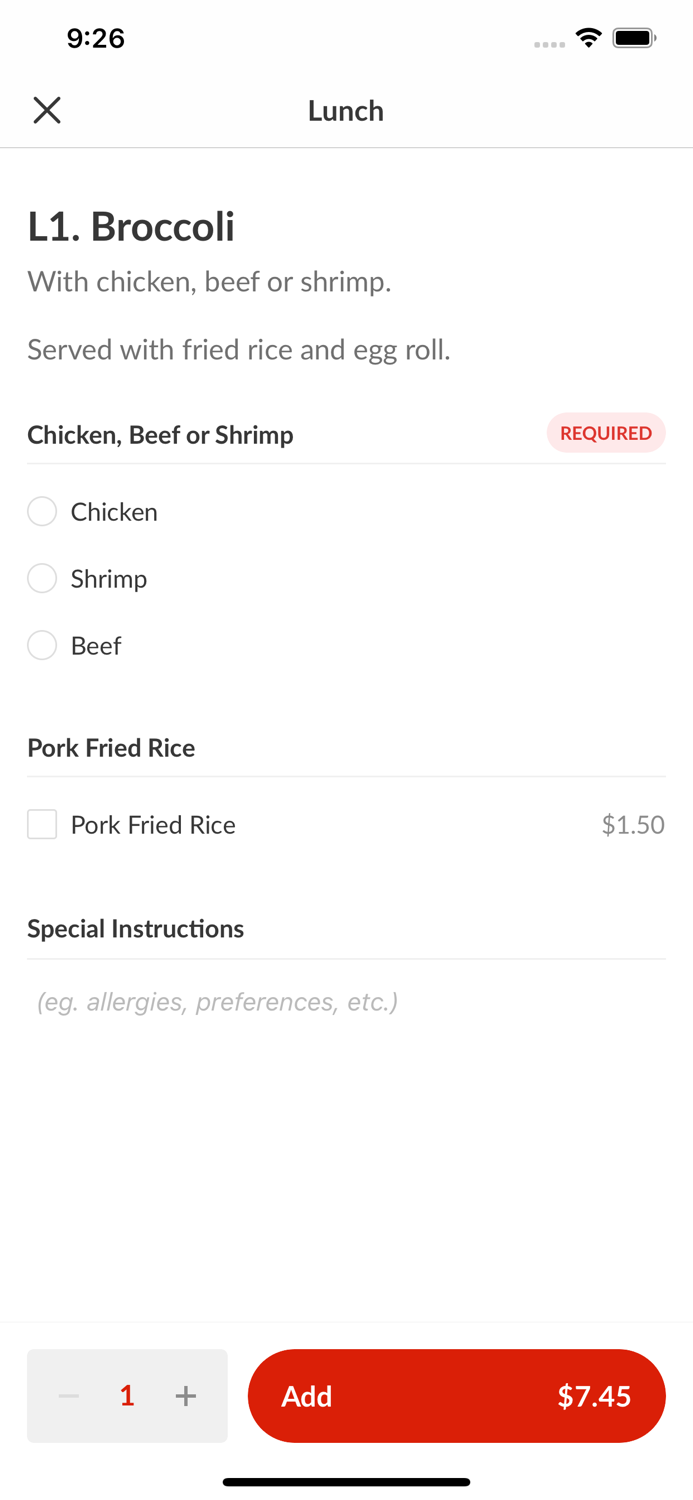The image size is (693, 1500).
Task: Tap the L1. Broccoli item title
Action: (131, 227)
